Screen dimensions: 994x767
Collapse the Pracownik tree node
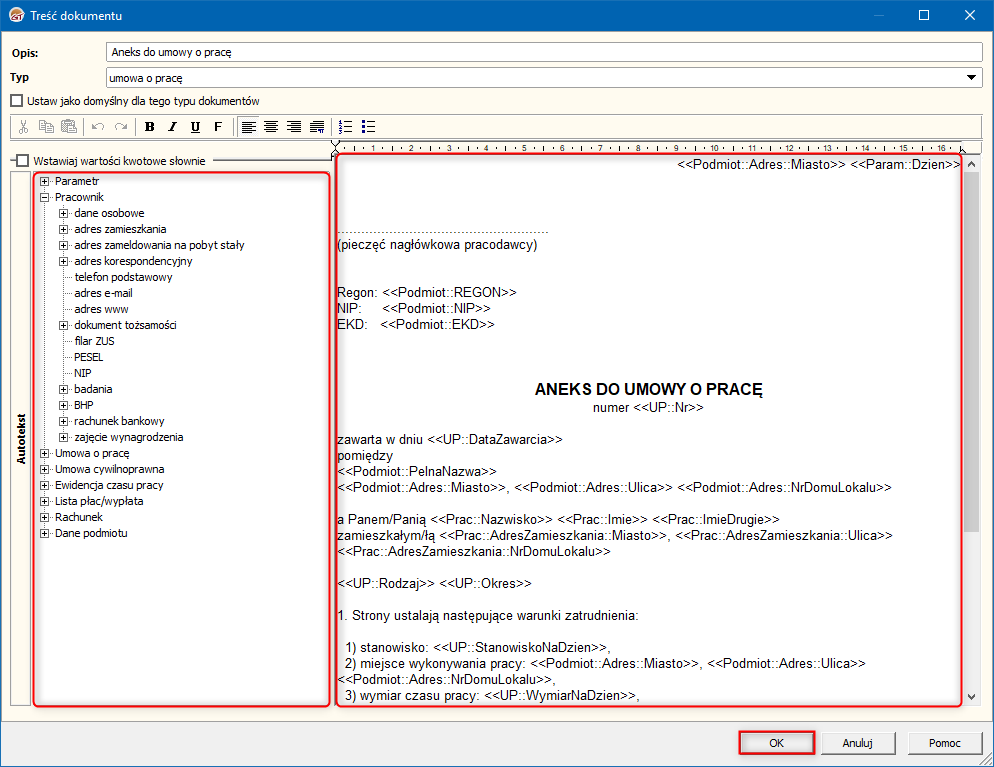[x=44, y=197]
